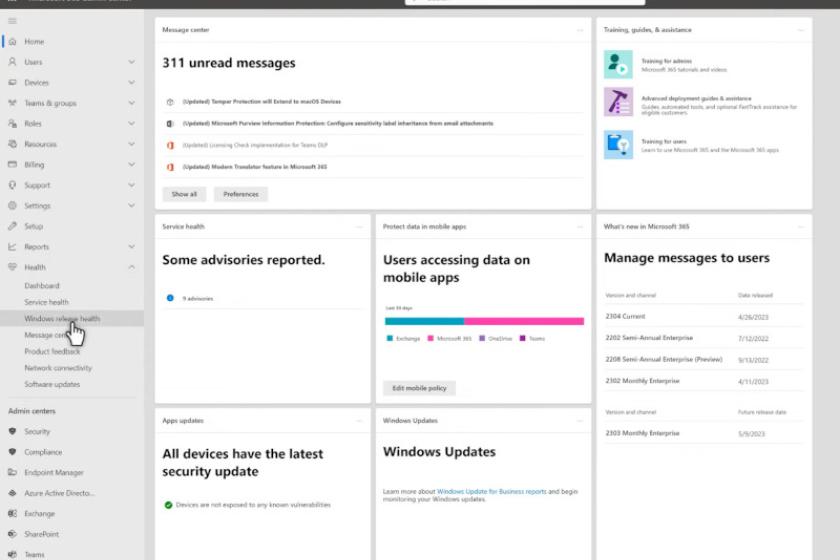Open Network connectivity in sidebar
840x560 pixels.
coord(58,368)
